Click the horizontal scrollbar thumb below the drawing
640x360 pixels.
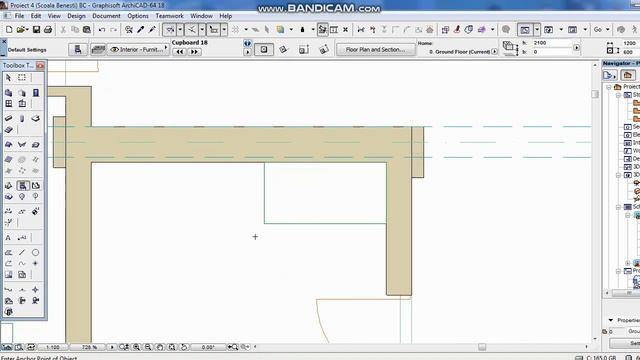tap(482, 347)
